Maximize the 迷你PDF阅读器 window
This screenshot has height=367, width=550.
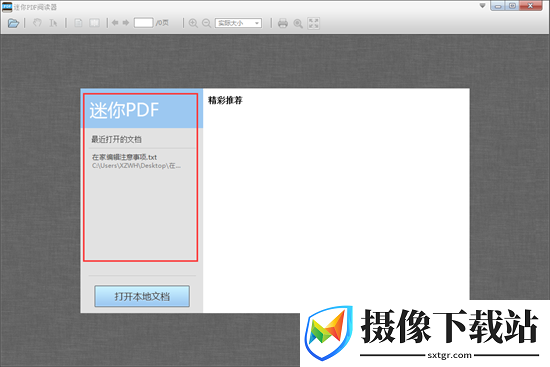coord(512,6)
